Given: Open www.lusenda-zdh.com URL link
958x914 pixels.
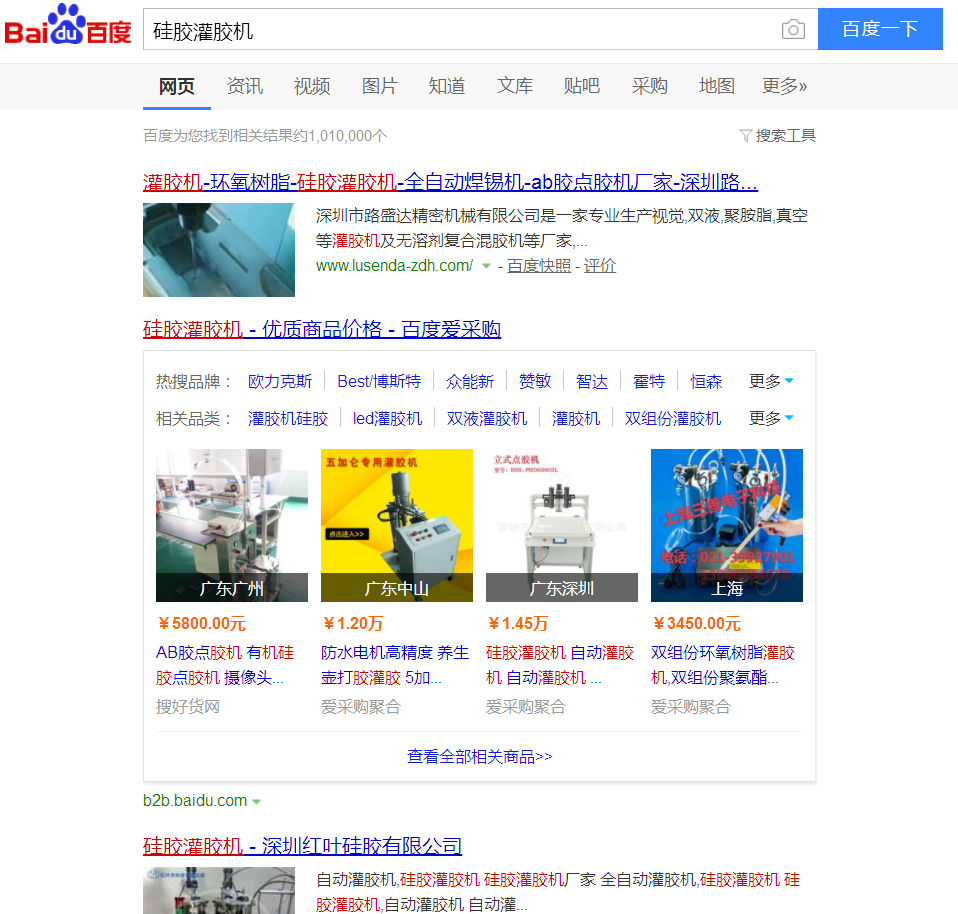Looking at the screenshot, I should pyautogui.click(x=394, y=266).
